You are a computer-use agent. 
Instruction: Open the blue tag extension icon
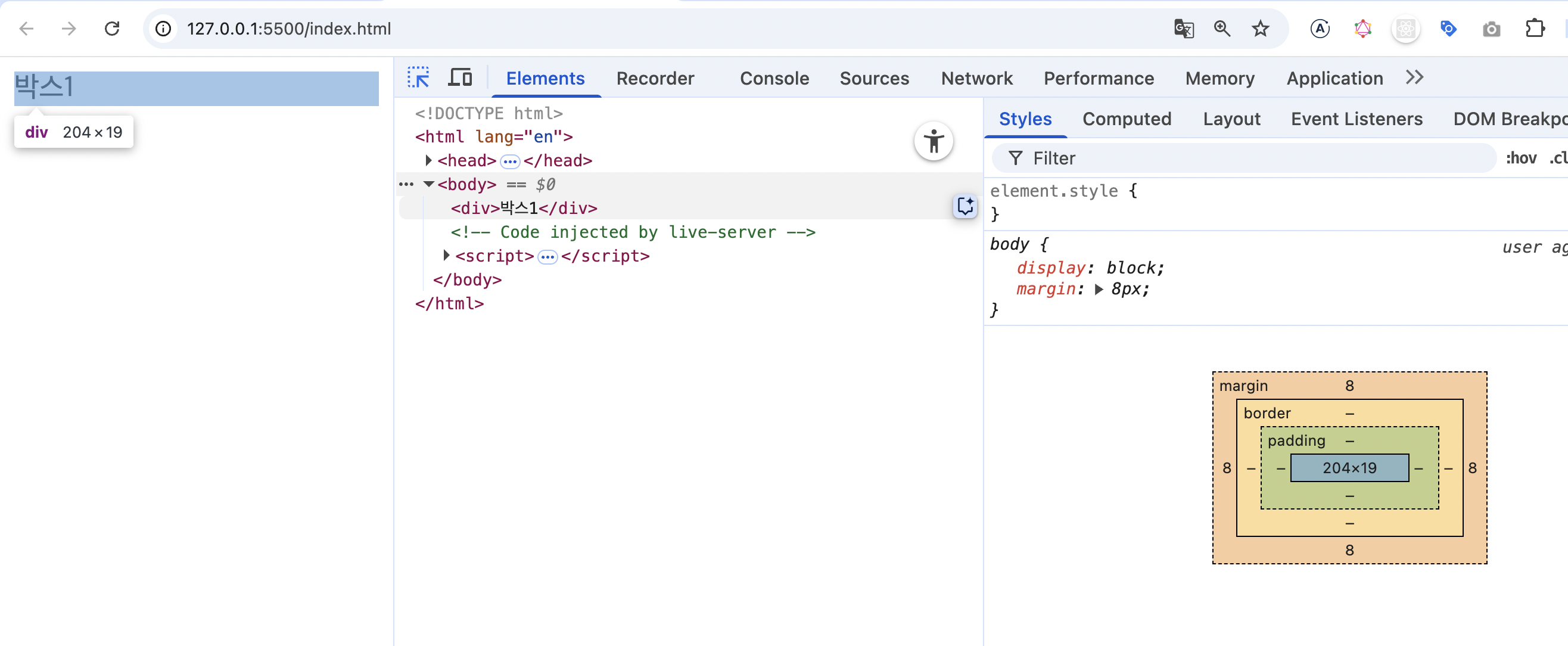(x=1448, y=29)
